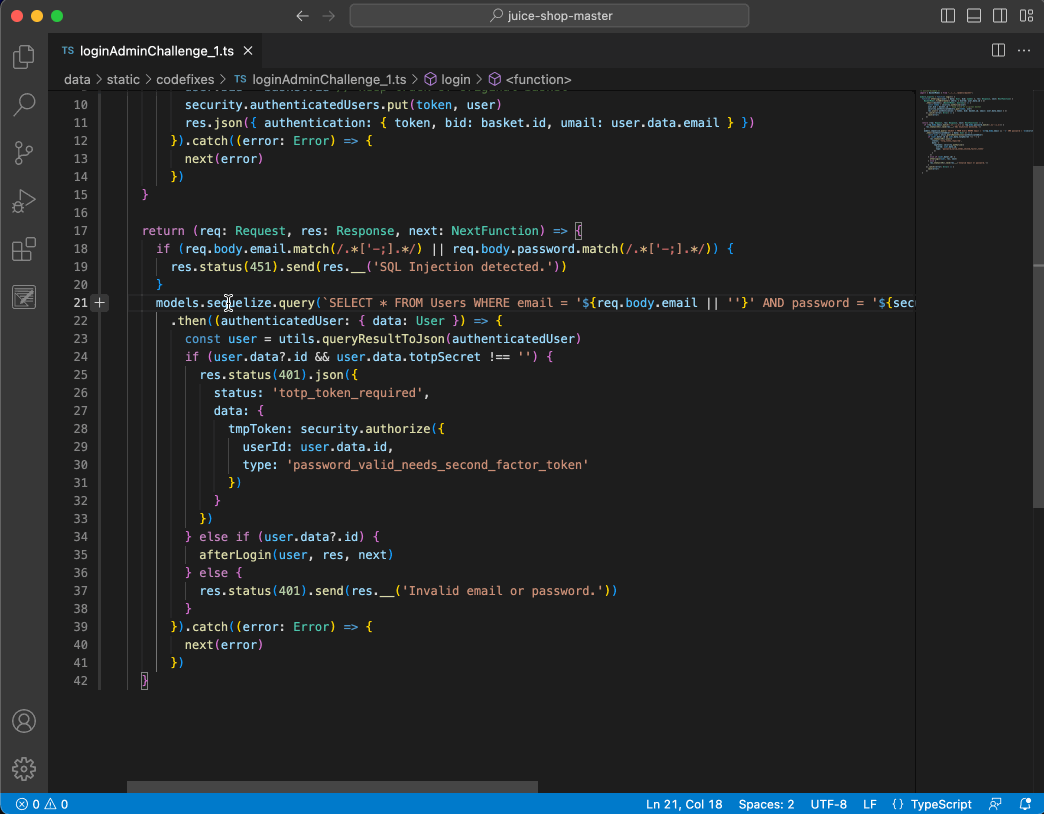Open Search from the Activity Bar
Screen dimensions: 1044x814
[23, 105]
